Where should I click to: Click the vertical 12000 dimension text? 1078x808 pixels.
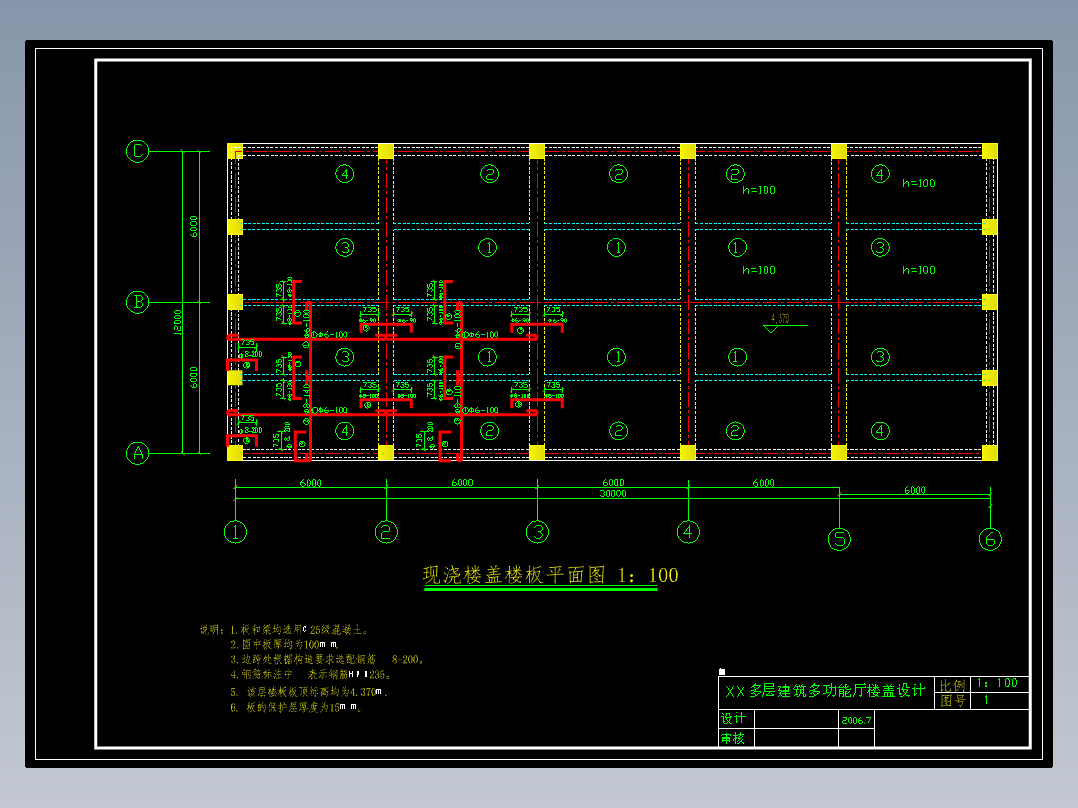click(177, 323)
